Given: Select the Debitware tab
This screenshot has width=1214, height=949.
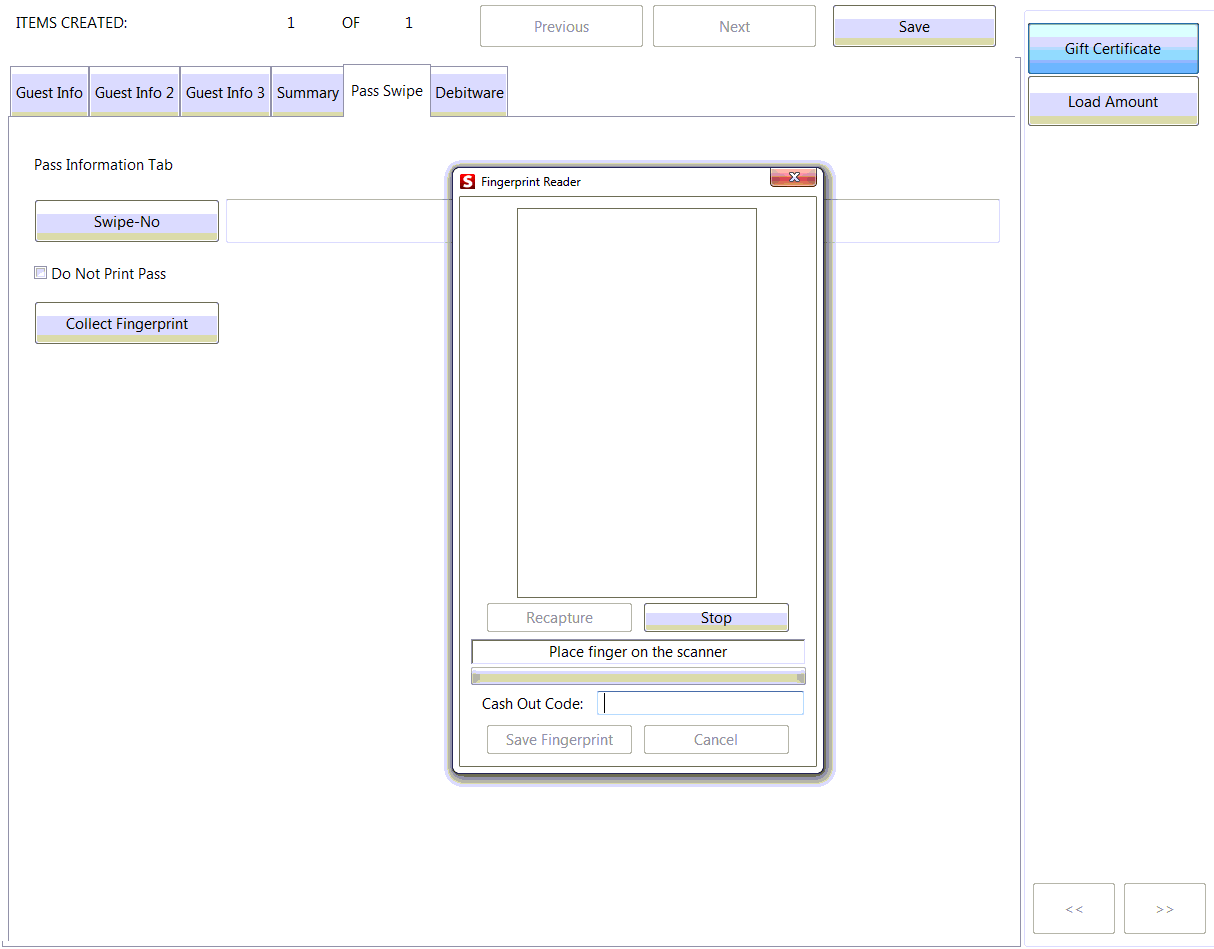Looking at the screenshot, I should coord(469,91).
